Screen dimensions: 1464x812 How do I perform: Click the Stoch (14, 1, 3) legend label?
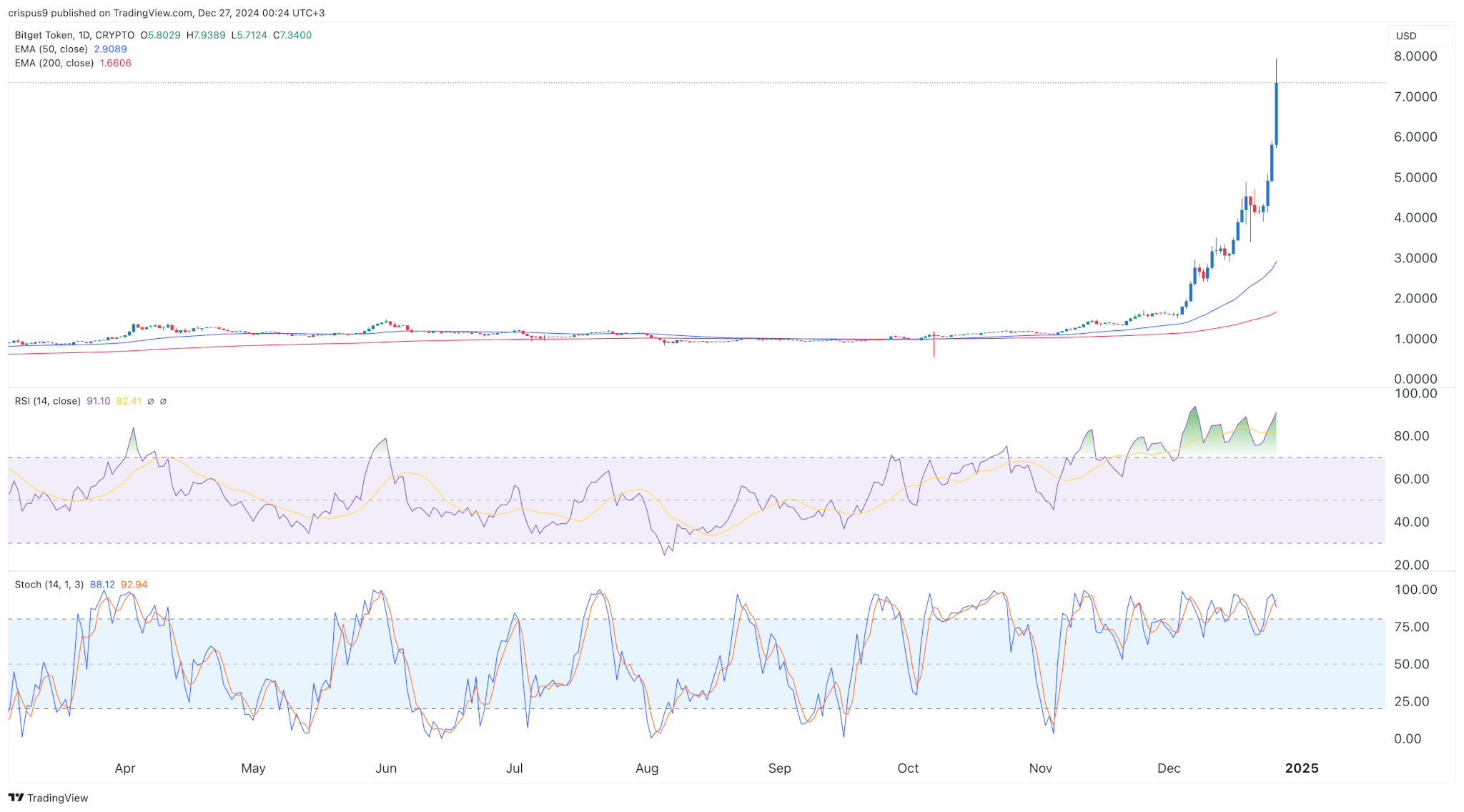[49, 585]
